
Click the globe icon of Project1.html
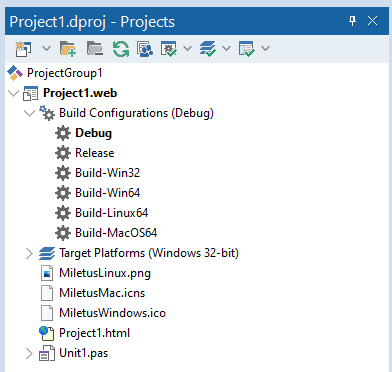46,334
